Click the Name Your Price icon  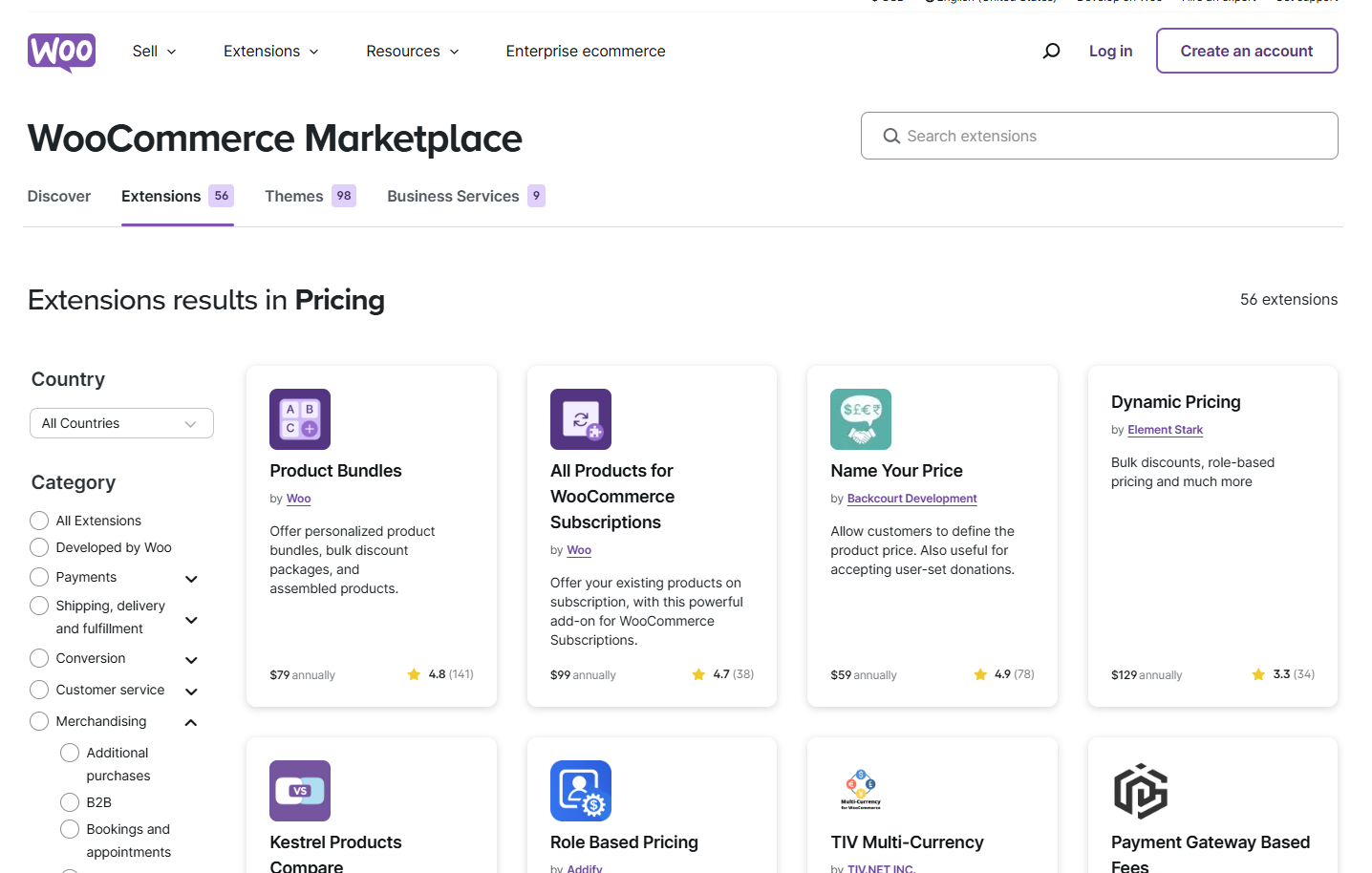tap(861, 419)
